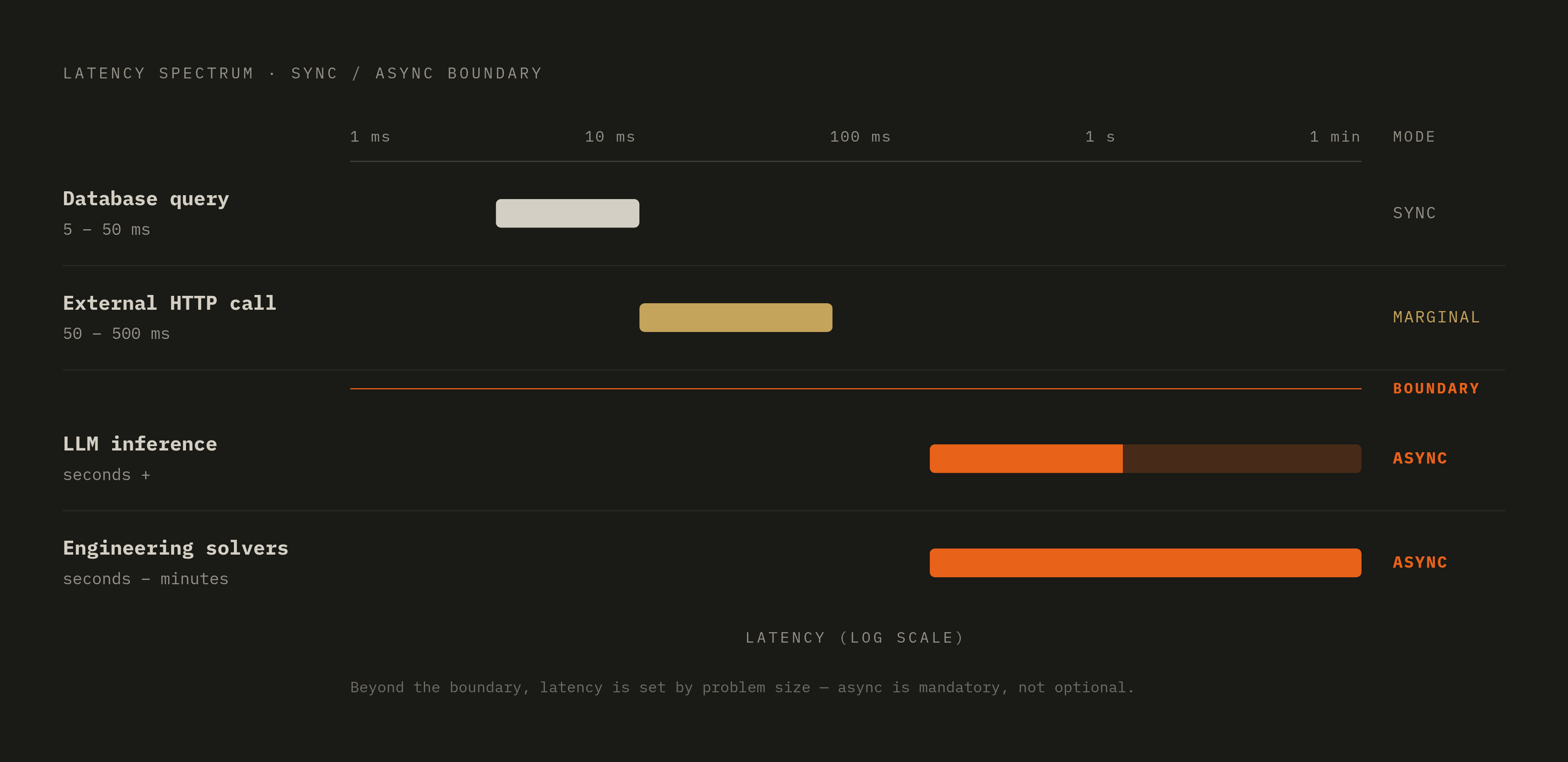Image resolution: width=1568 pixels, height=762 pixels.
Task: Click the '50 – 500 ms' range text
Action: click(x=116, y=334)
